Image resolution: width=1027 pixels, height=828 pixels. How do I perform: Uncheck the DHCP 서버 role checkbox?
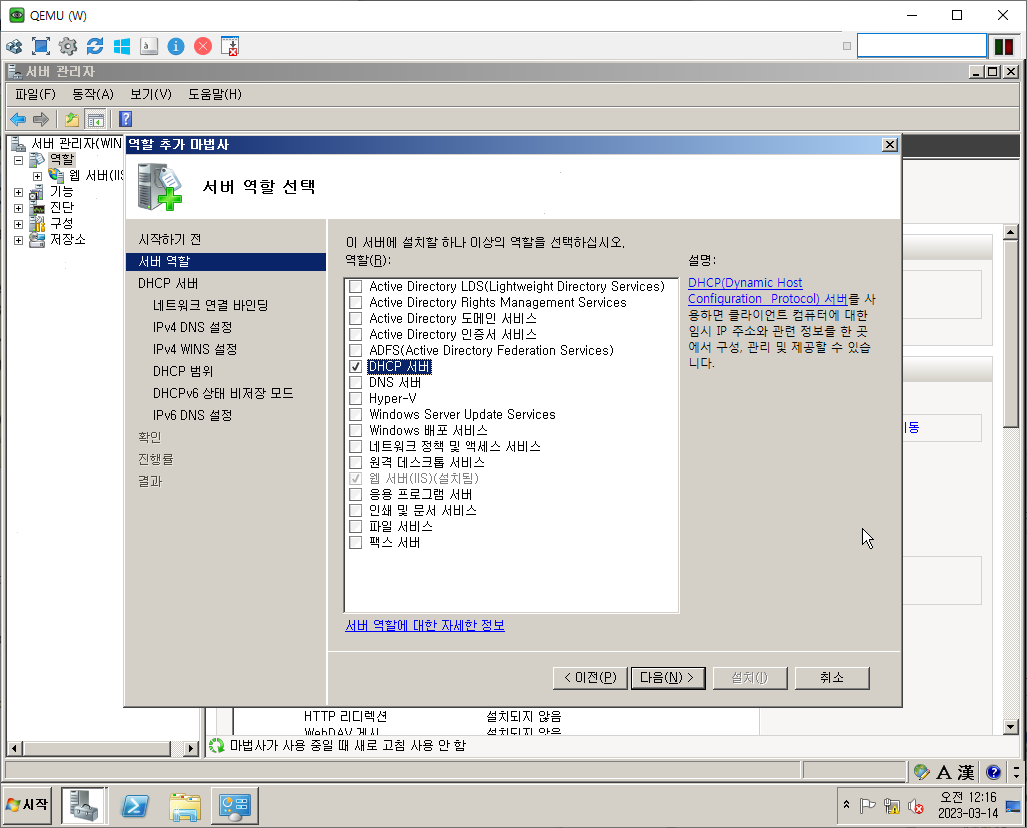[356, 366]
